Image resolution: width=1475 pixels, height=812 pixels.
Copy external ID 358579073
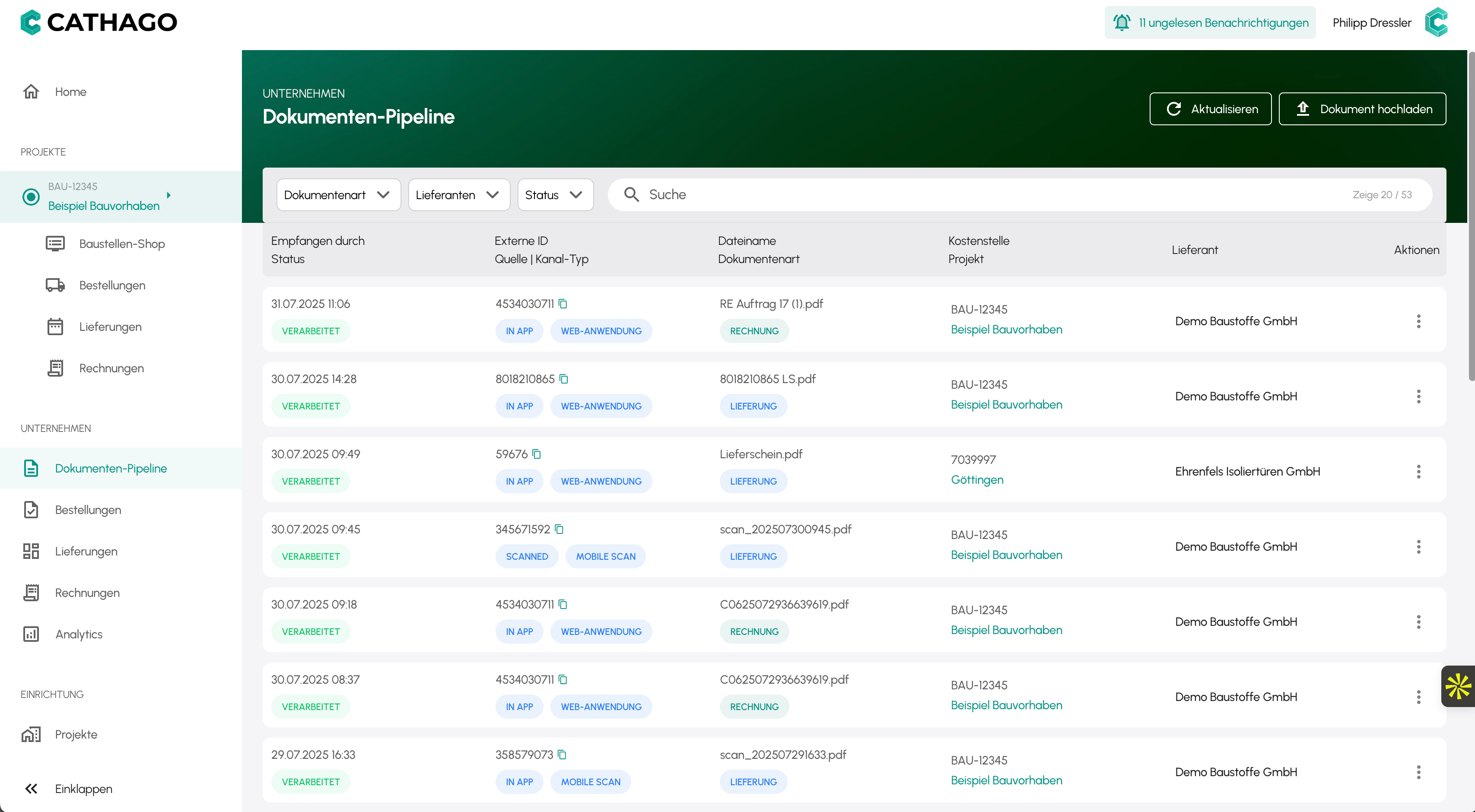tap(562, 755)
